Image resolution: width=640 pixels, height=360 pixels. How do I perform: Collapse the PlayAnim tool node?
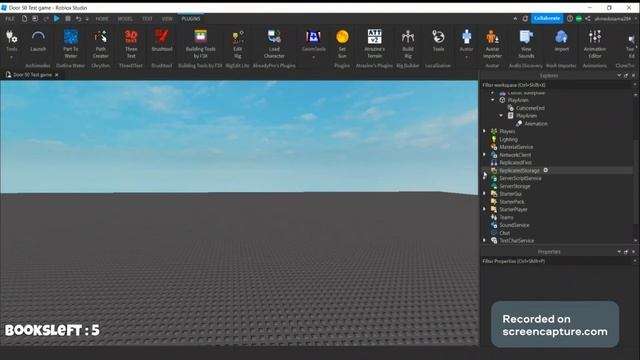pos(493,100)
